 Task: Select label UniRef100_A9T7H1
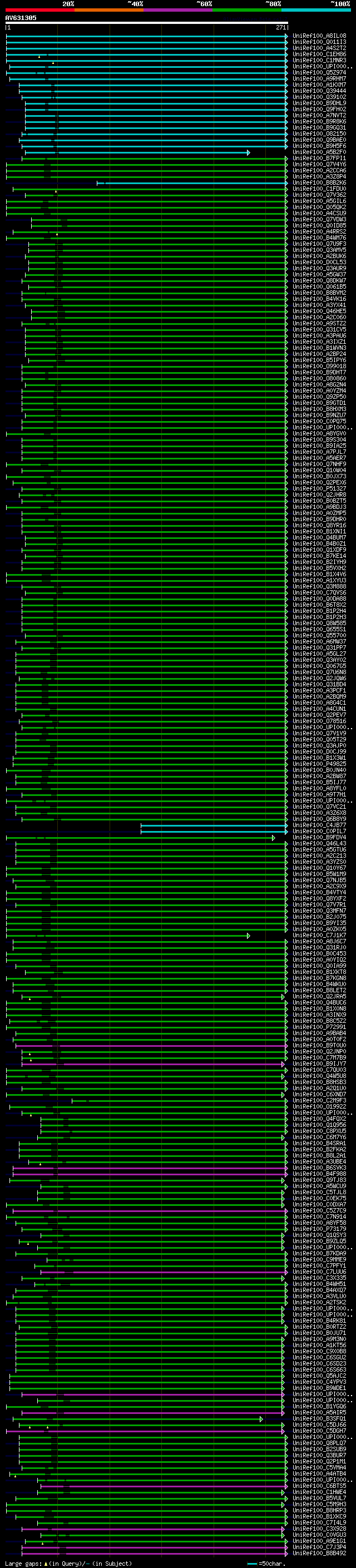point(319,794)
